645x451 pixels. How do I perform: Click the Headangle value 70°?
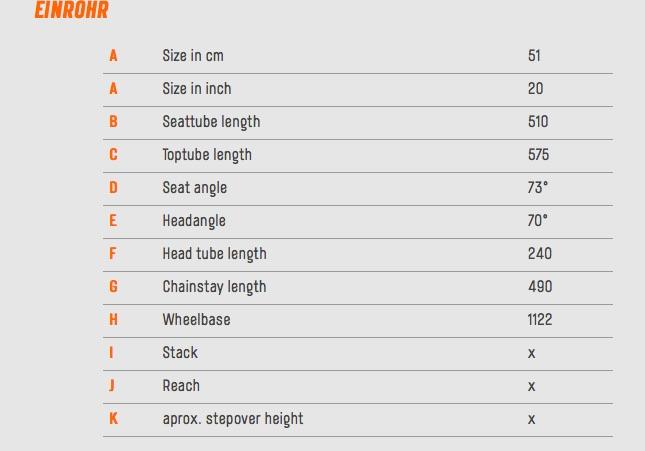[x=538, y=221]
